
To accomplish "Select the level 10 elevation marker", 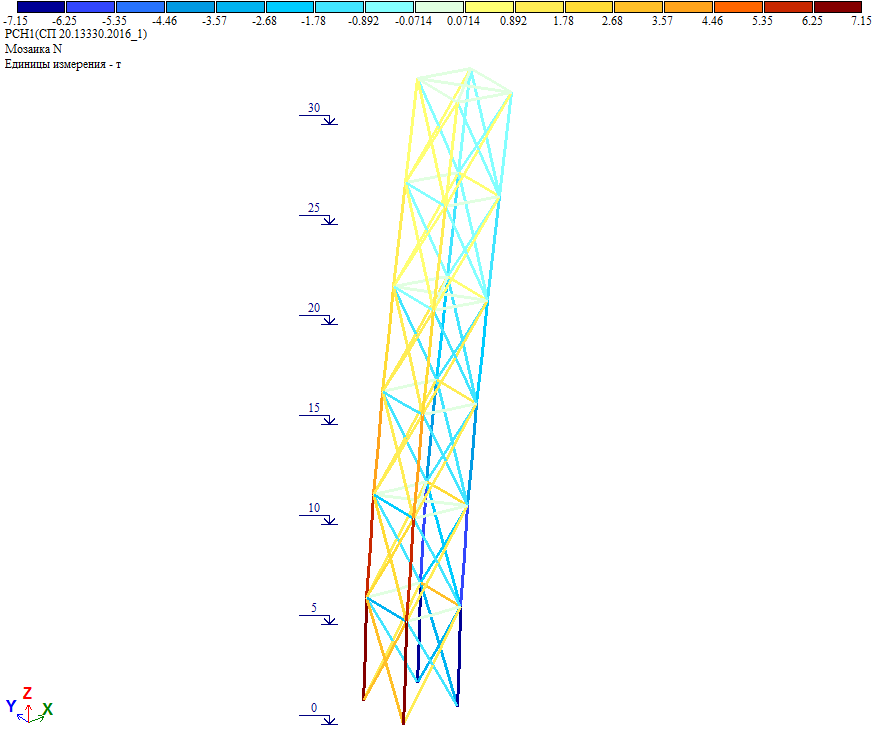I will pos(318,515).
